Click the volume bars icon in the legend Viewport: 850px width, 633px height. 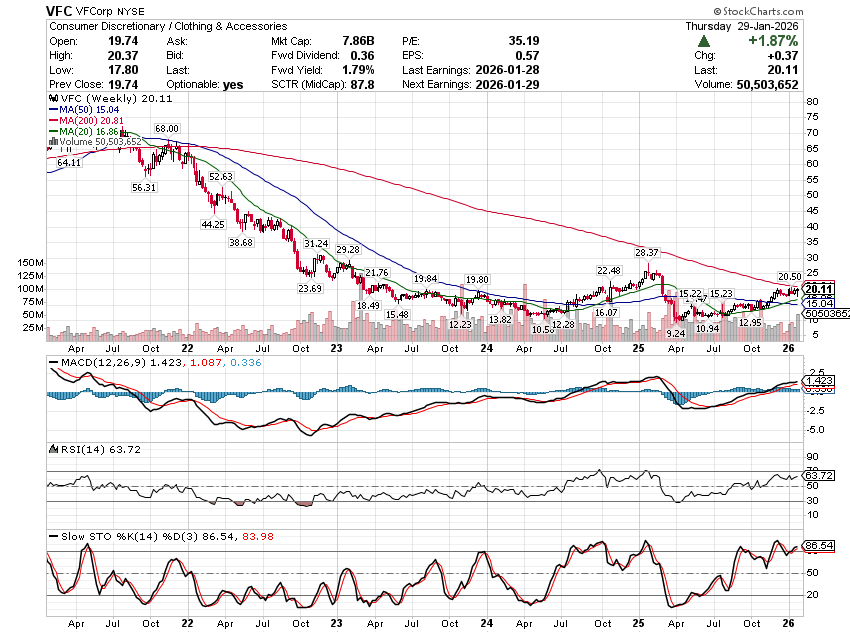point(52,142)
